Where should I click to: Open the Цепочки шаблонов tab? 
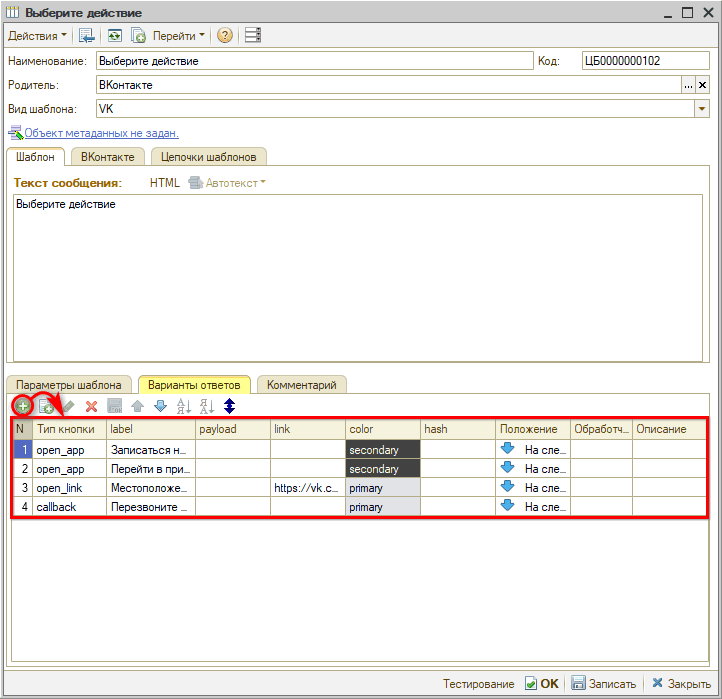208,157
